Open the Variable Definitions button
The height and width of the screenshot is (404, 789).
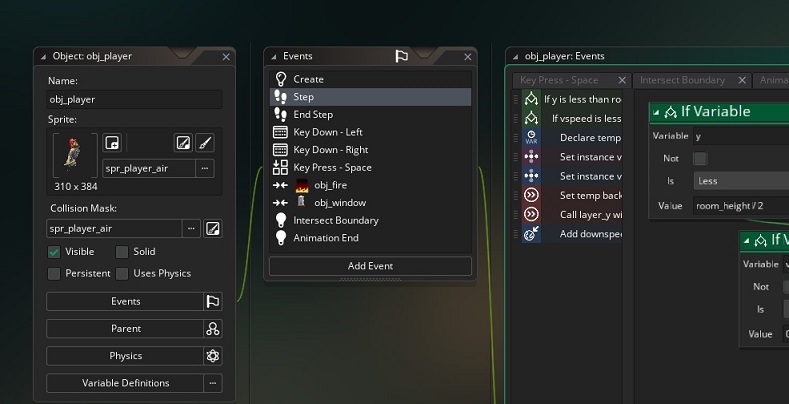pos(125,383)
